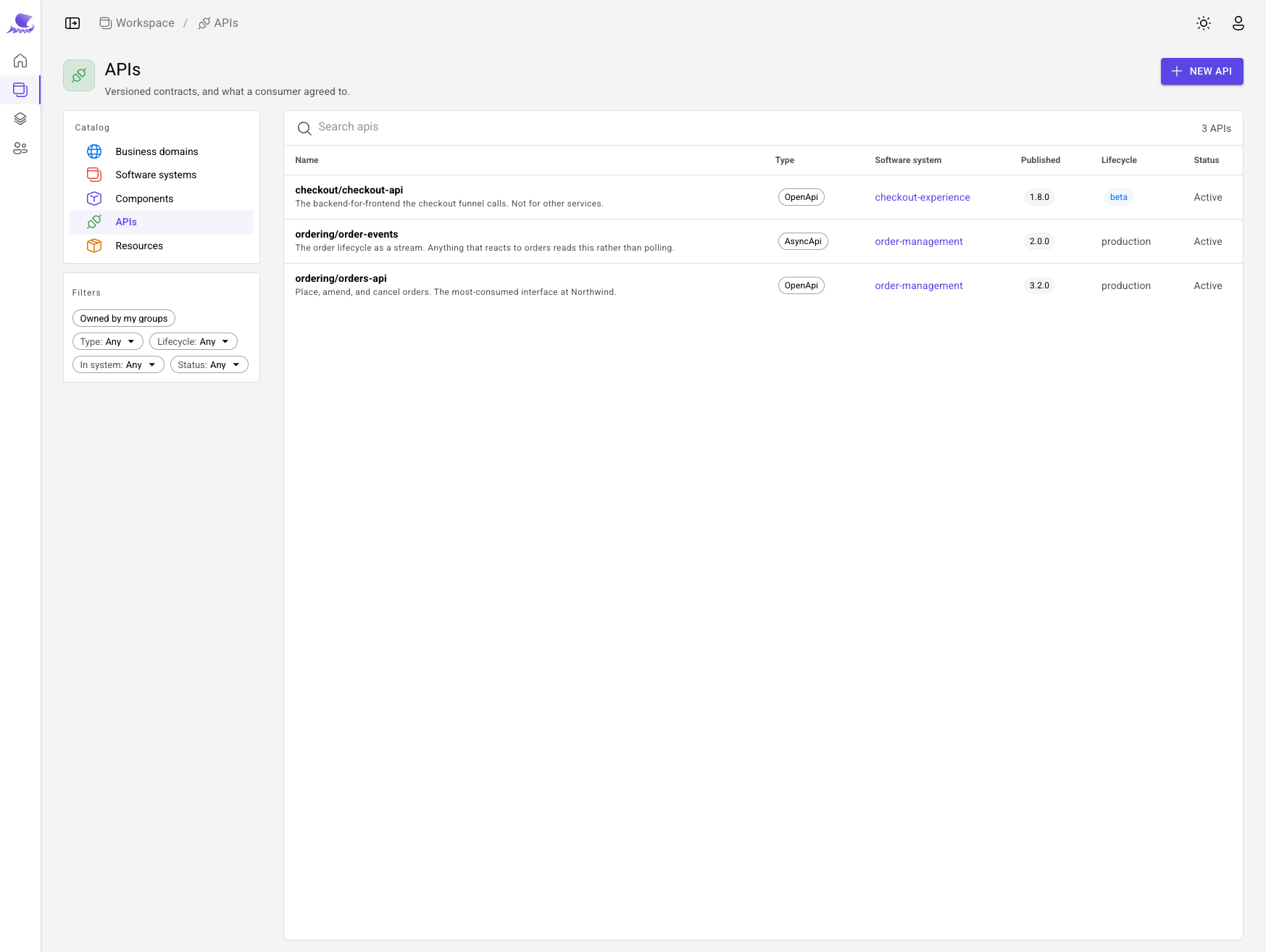The height and width of the screenshot is (952, 1266).
Task: Click the Lifecycle column header
Action: pyautogui.click(x=1119, y=160)
